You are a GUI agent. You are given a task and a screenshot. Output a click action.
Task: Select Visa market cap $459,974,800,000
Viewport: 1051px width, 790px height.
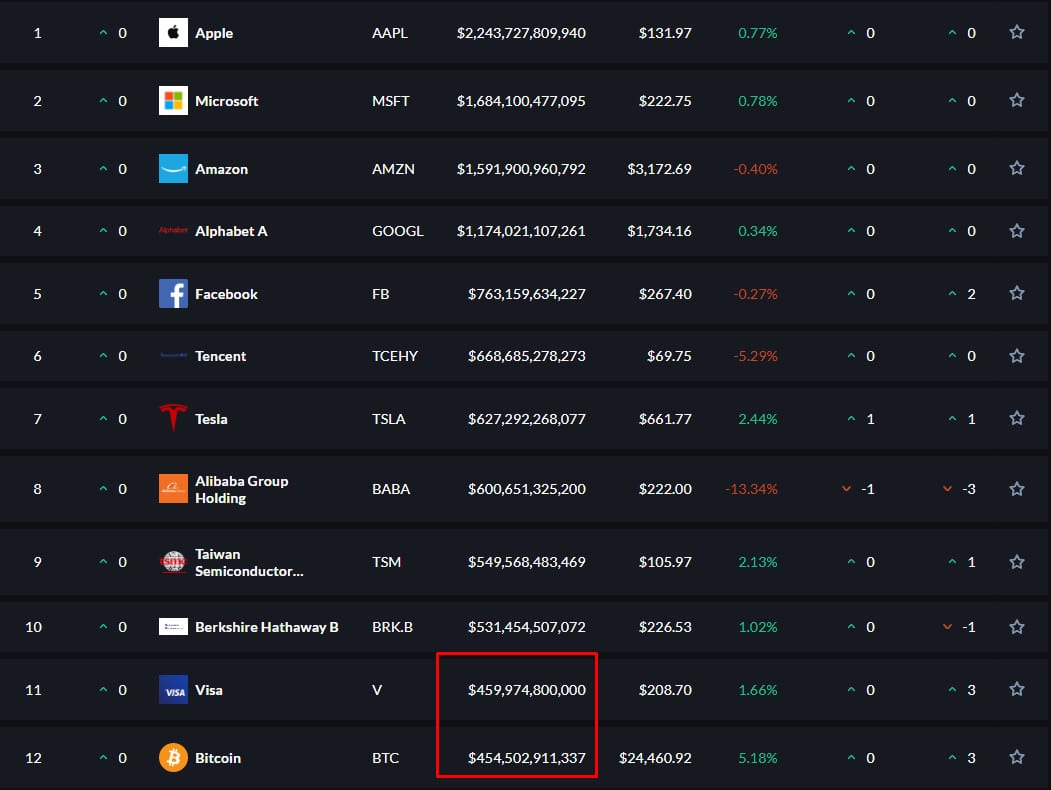(527, 690)
